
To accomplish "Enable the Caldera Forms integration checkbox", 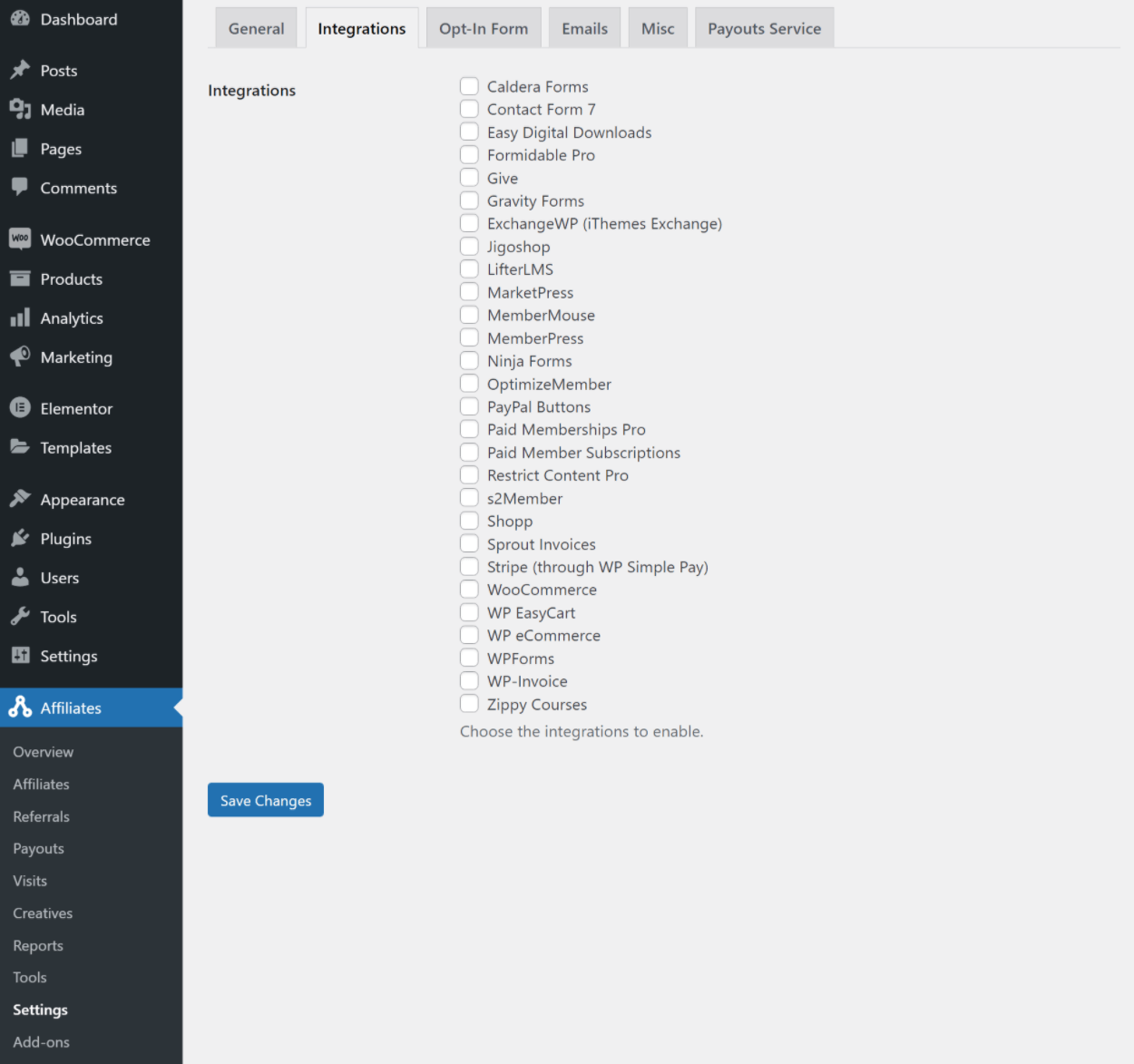I will point(469,86).
